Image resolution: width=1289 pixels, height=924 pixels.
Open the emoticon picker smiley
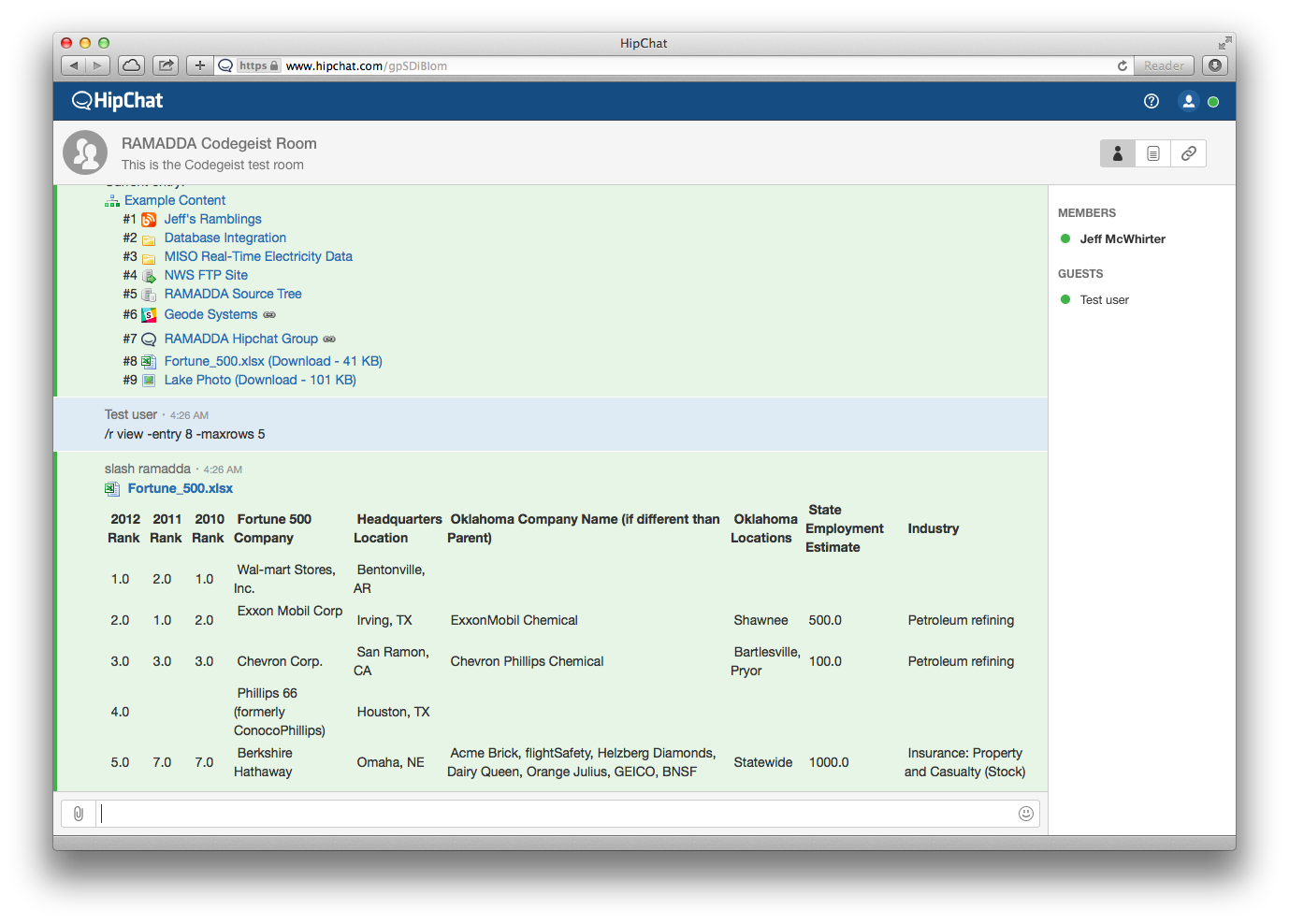[1026, 814]
